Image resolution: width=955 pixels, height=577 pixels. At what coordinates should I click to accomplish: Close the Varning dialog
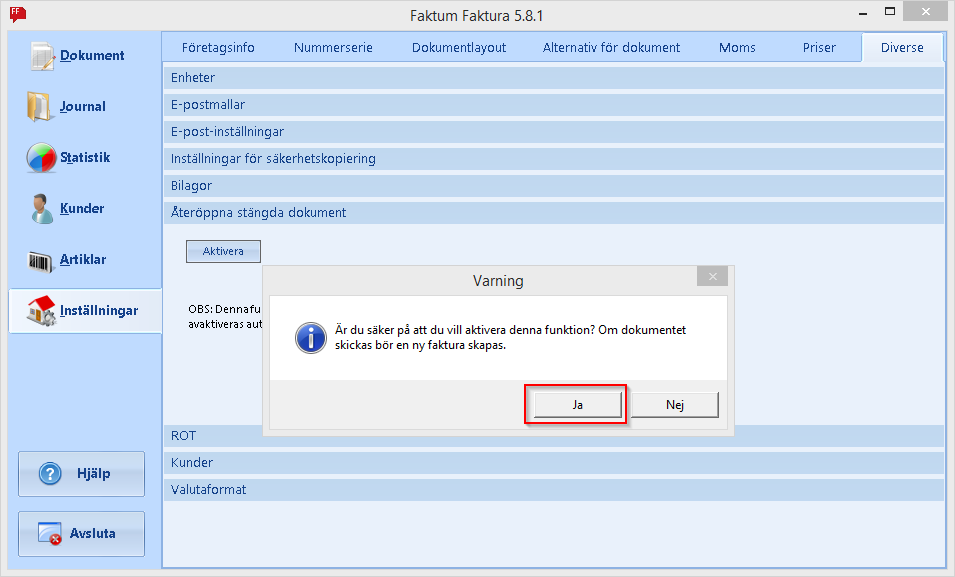tap(713, 277)
